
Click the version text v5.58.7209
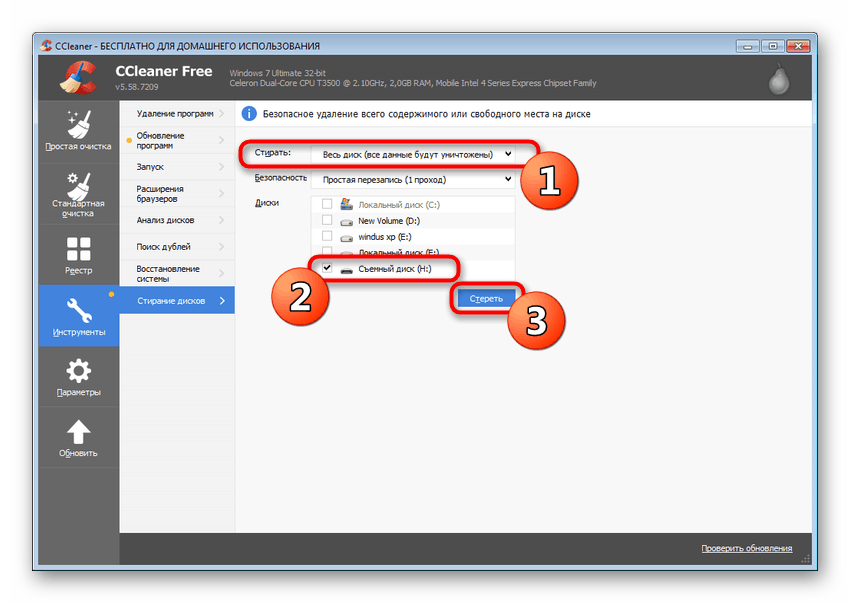[137, 87]
